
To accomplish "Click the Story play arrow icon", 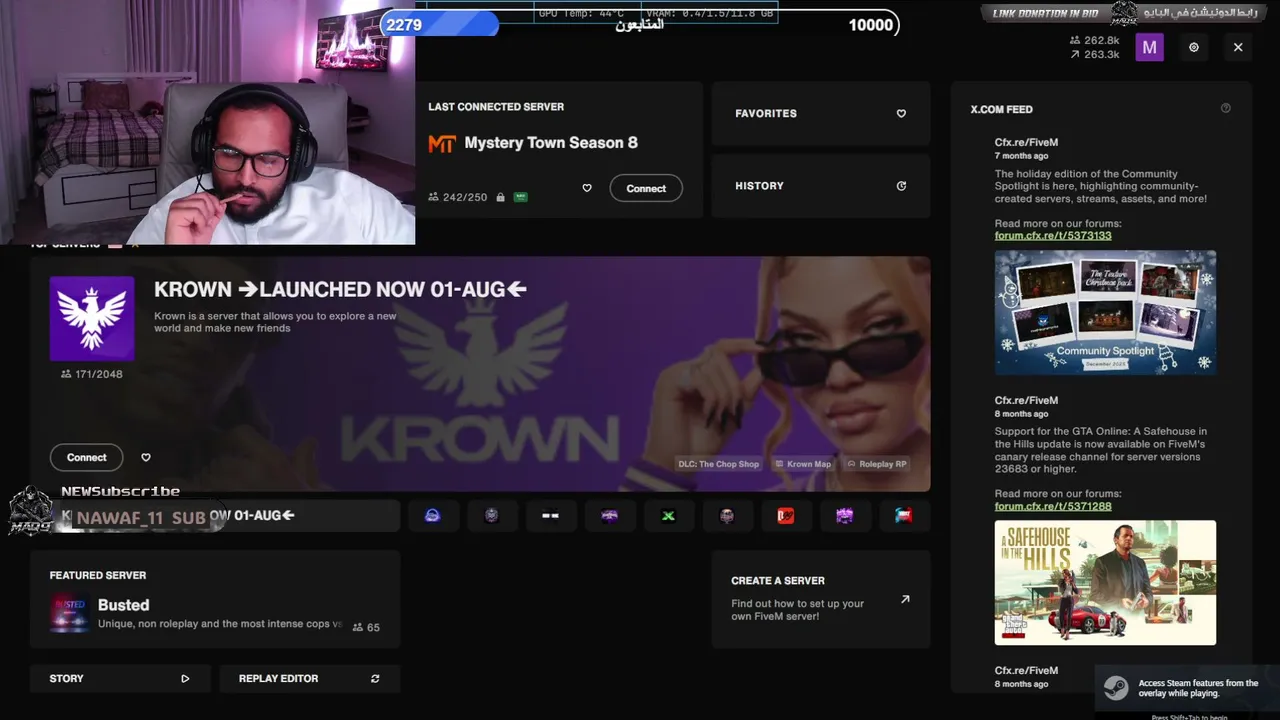I will [x=185, y=678].
